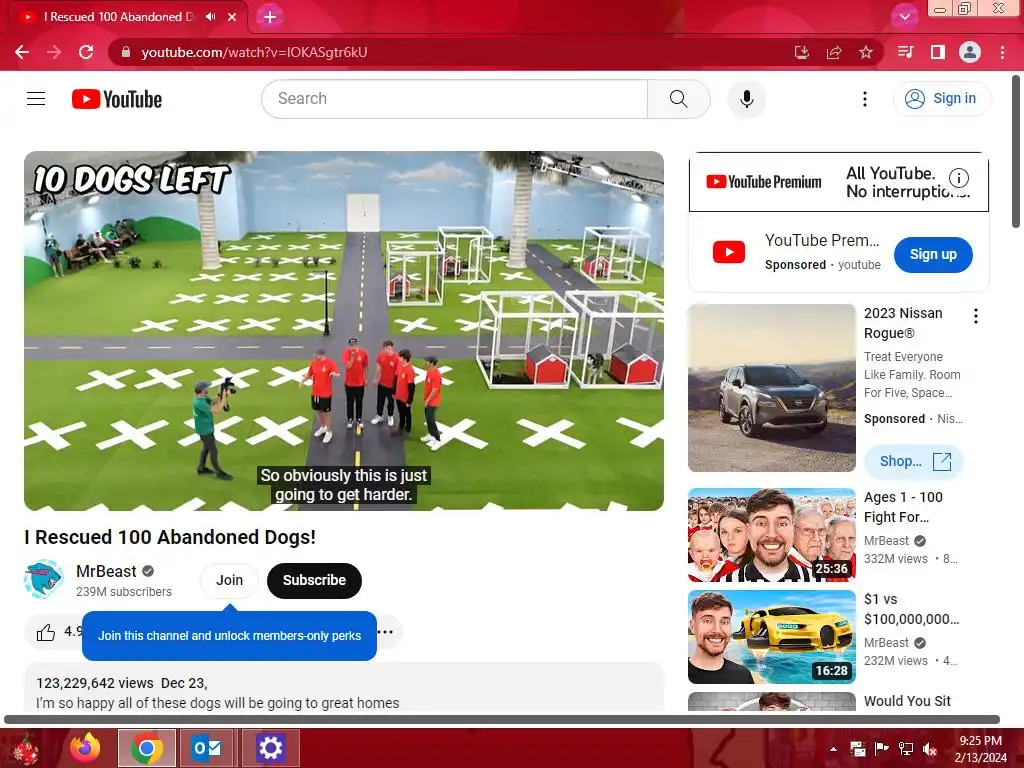This screenshot has height=768, width=1024.
Task: Click the YouTube logo to go home
Action: (117, 99)
